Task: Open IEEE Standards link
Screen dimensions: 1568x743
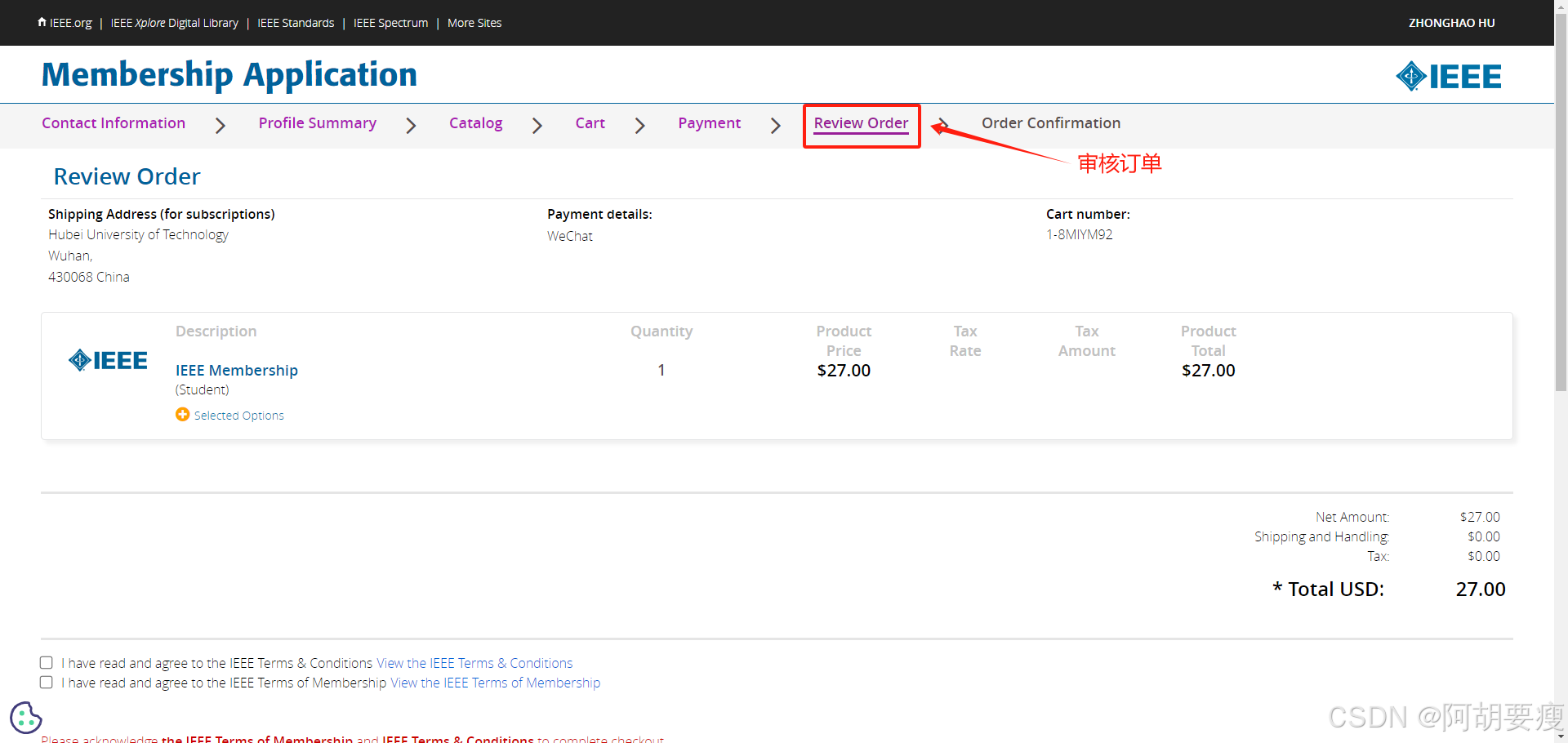Action: click(296, 23)
